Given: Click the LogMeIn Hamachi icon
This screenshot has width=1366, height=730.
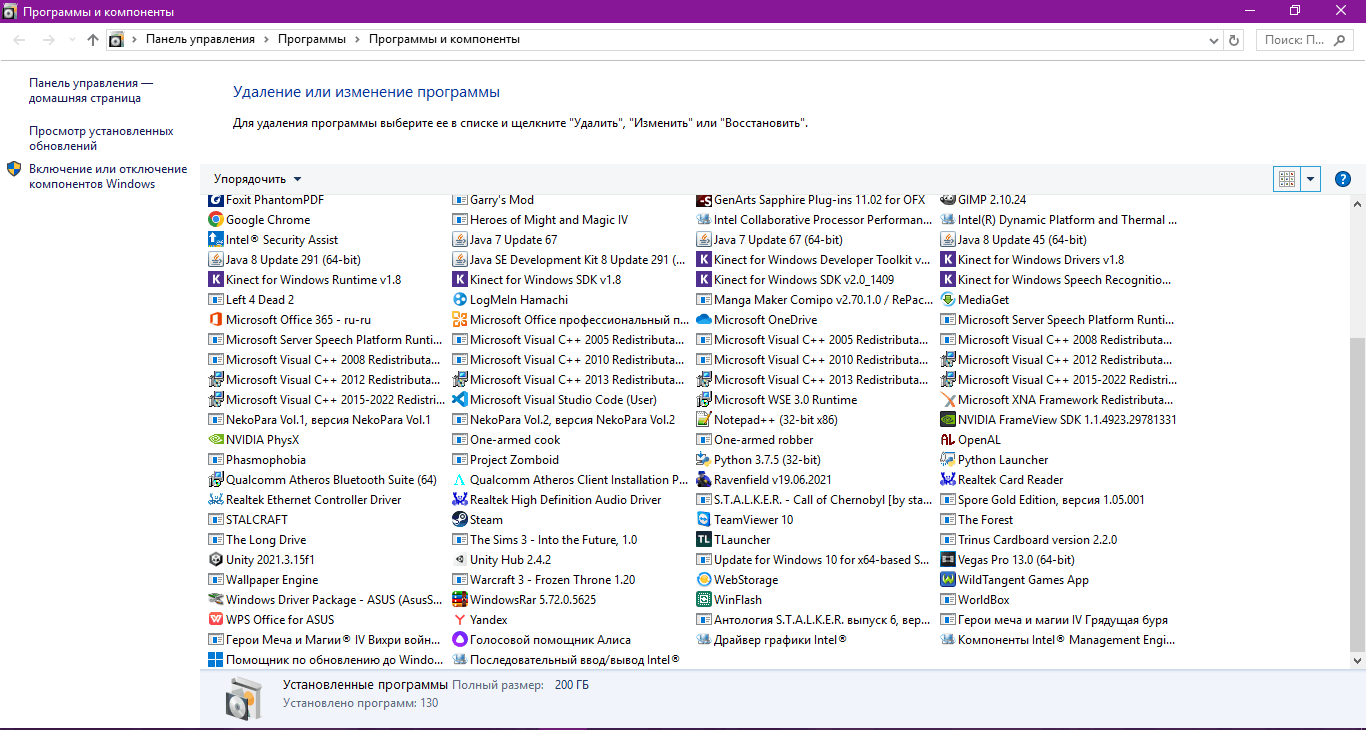Looking at the screenshot, I should click(x=460, y=300).
